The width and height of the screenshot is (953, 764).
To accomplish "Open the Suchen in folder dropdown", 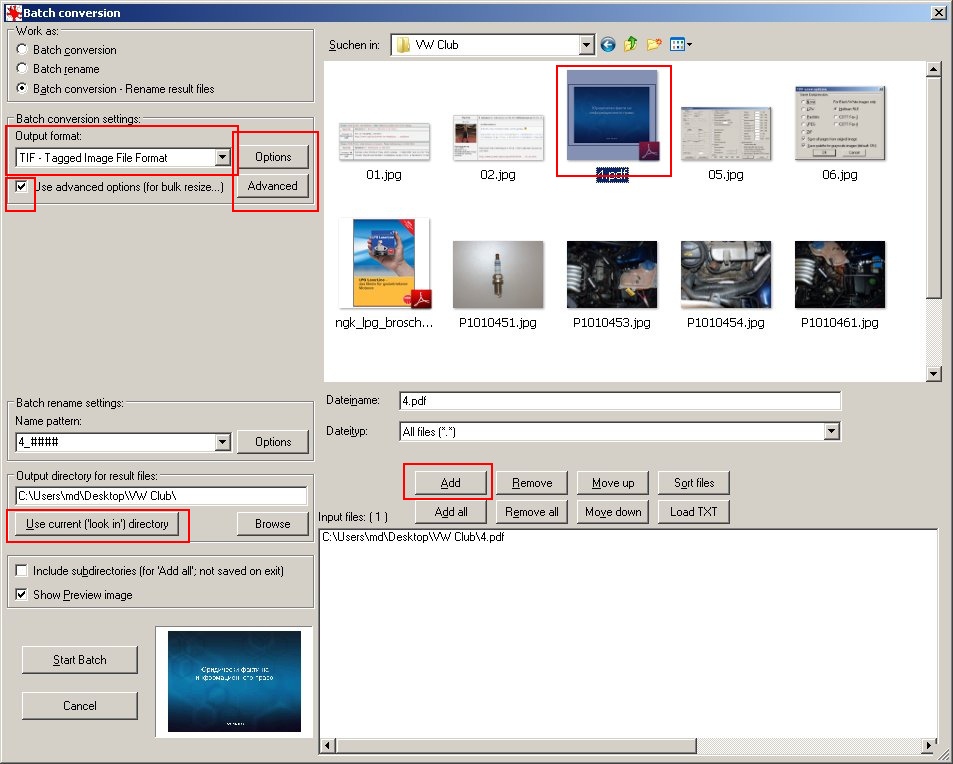I will (x=585, y=45).
